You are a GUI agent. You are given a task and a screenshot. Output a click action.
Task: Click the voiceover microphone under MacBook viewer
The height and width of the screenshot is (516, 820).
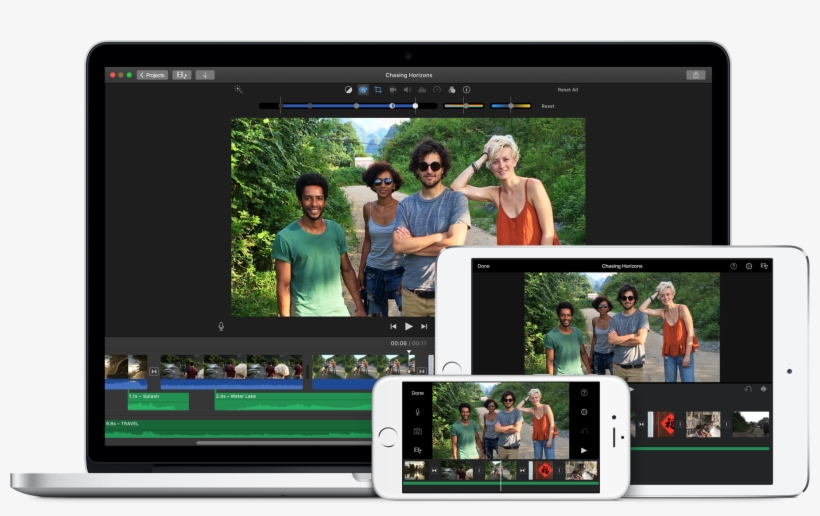click(221, 326)
